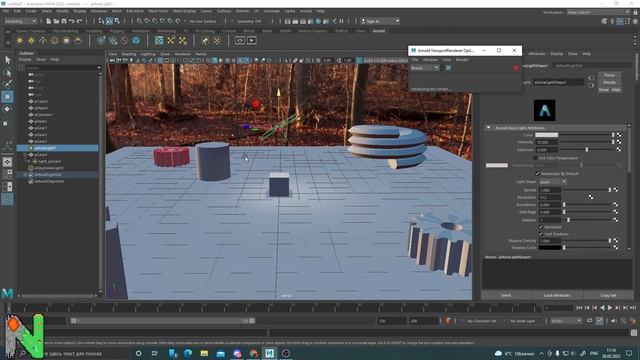
Task: Activate the Paint Selection tool
Action: pyautogui.click(x=7, y=84)
